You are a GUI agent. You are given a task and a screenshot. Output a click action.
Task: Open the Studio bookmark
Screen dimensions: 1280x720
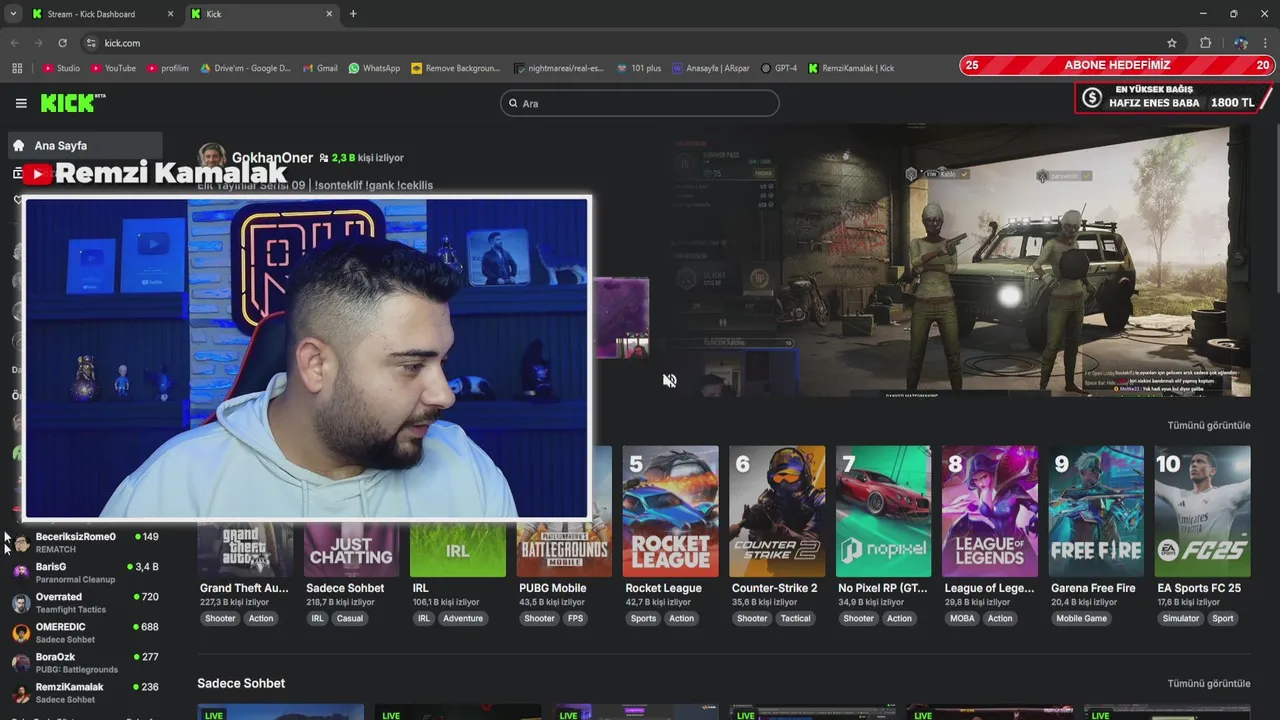[61, 68]
